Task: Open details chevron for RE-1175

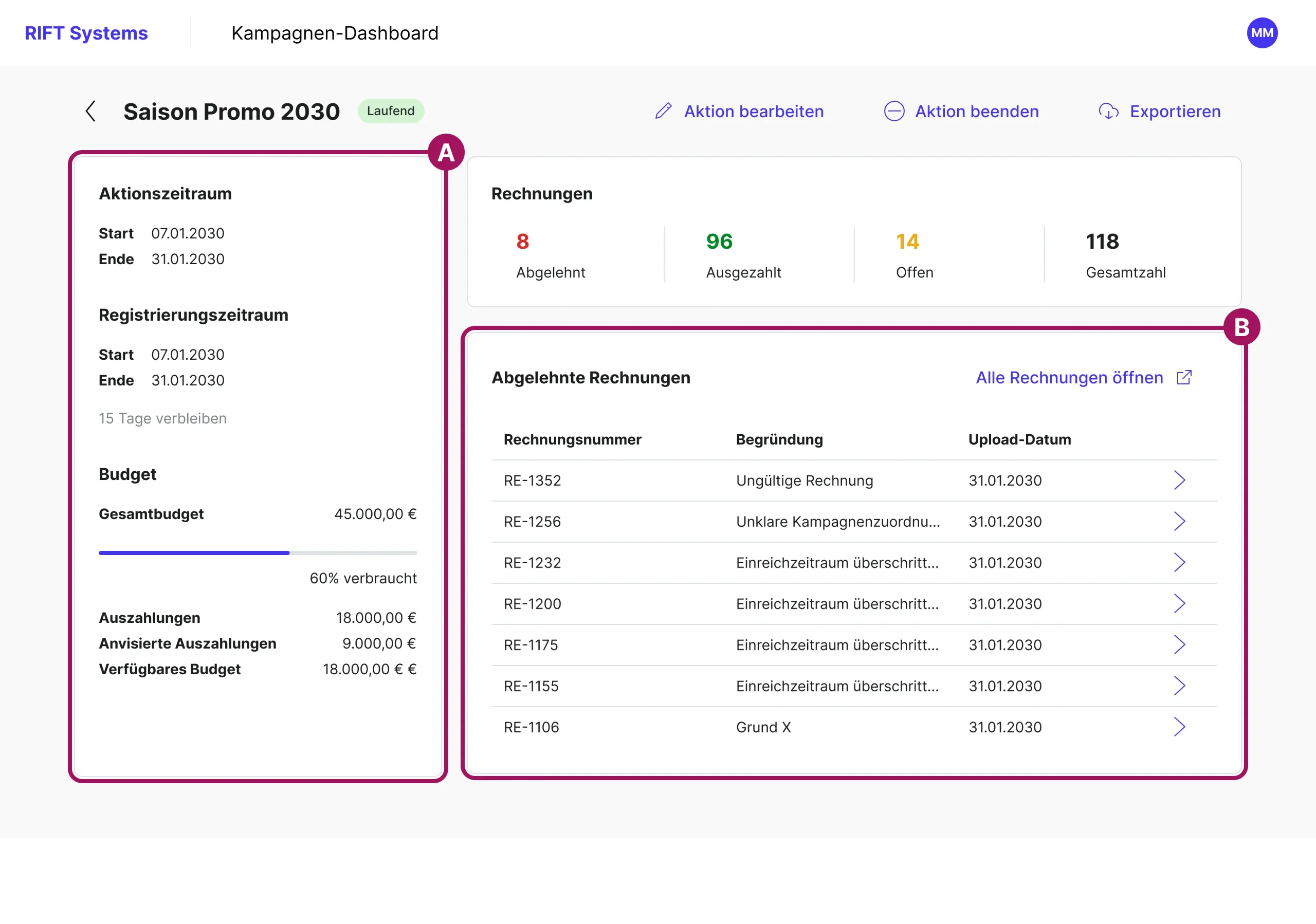Action: coord(1179,644)
